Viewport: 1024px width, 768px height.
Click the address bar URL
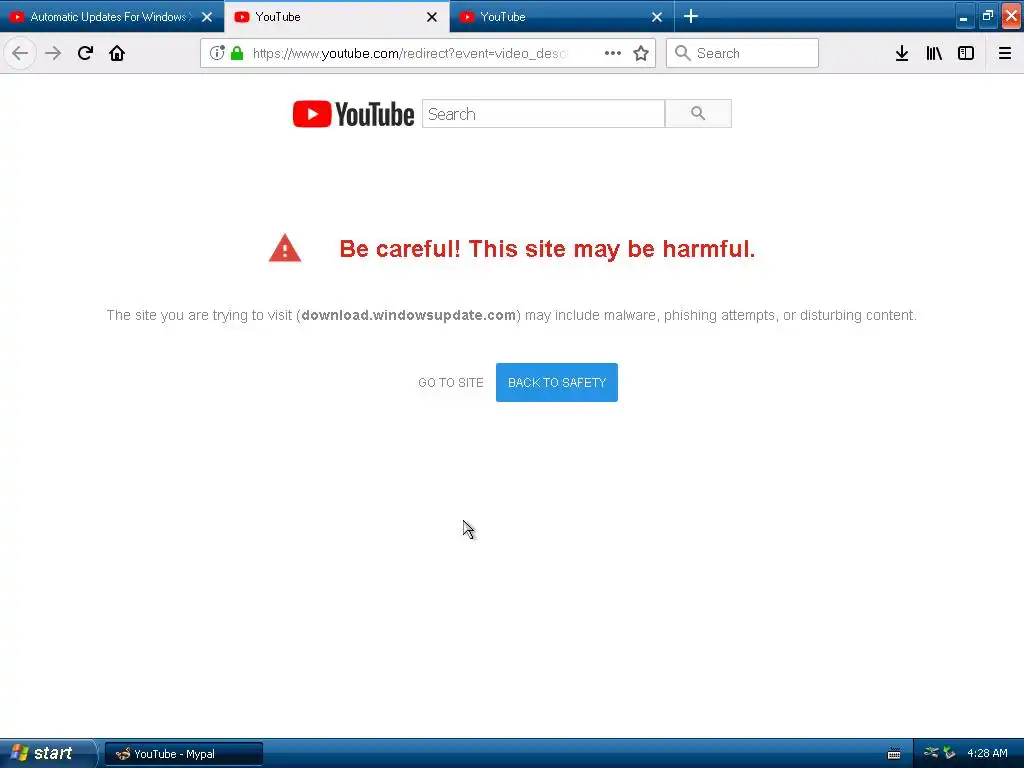(x=410, y=54)
